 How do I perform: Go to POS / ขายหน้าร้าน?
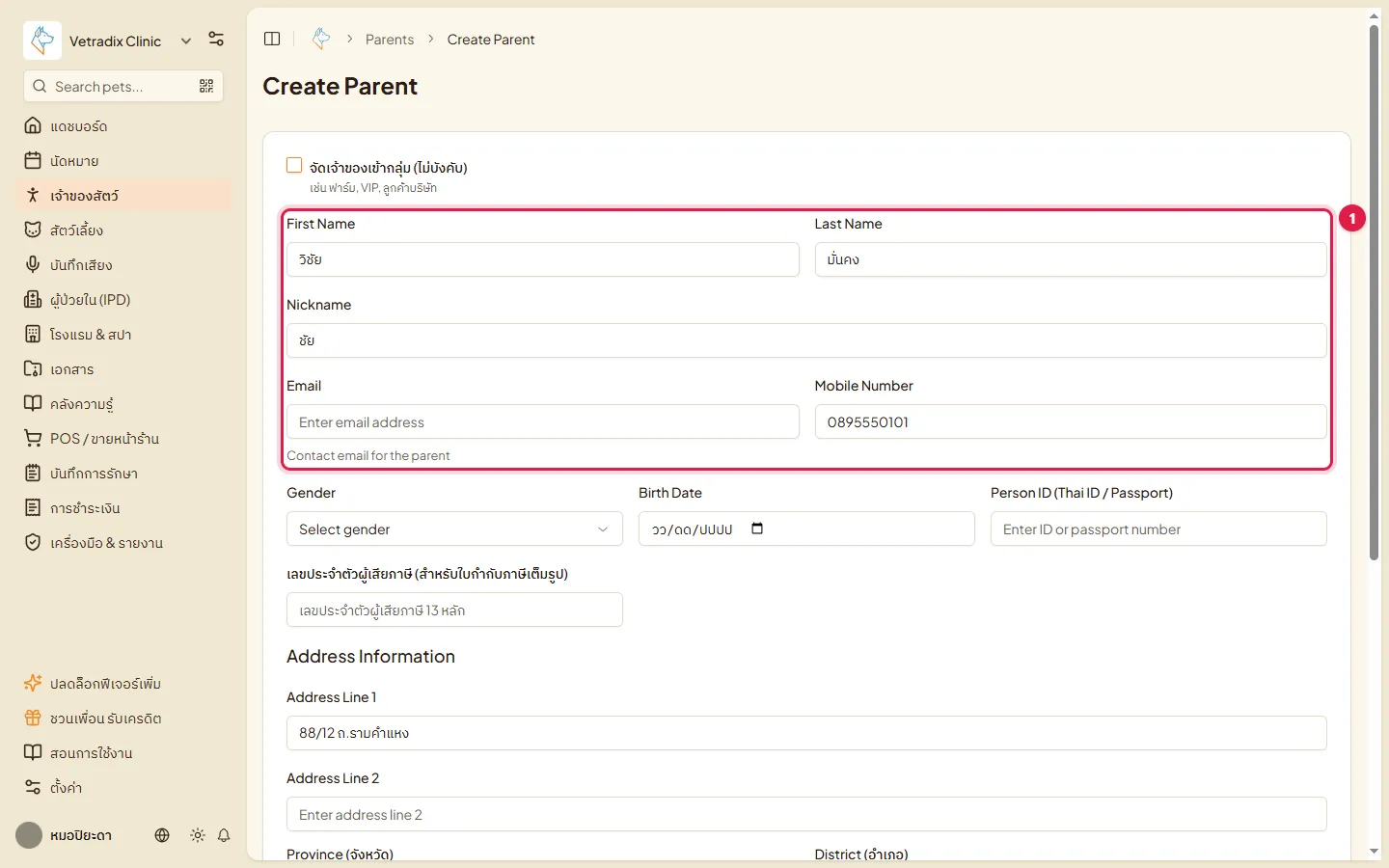(x=123, y=439)
